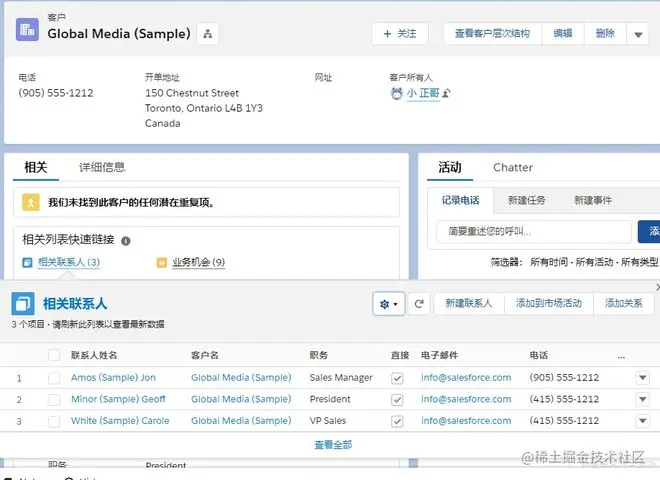Click the 删除 button
The height and width of the screenshot is (480, 660).
point(605,34)
